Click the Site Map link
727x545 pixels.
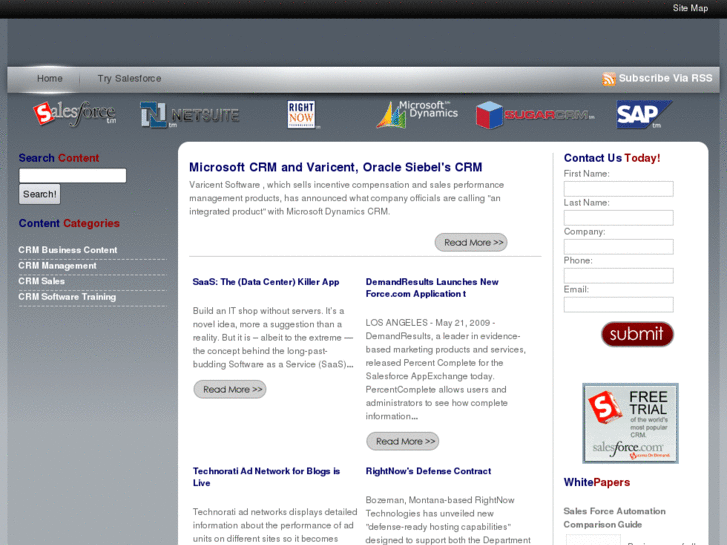point(690,8)
